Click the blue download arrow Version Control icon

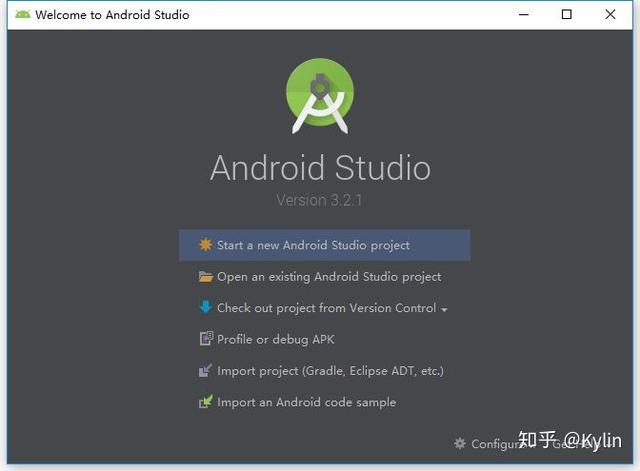click(205, 307)
